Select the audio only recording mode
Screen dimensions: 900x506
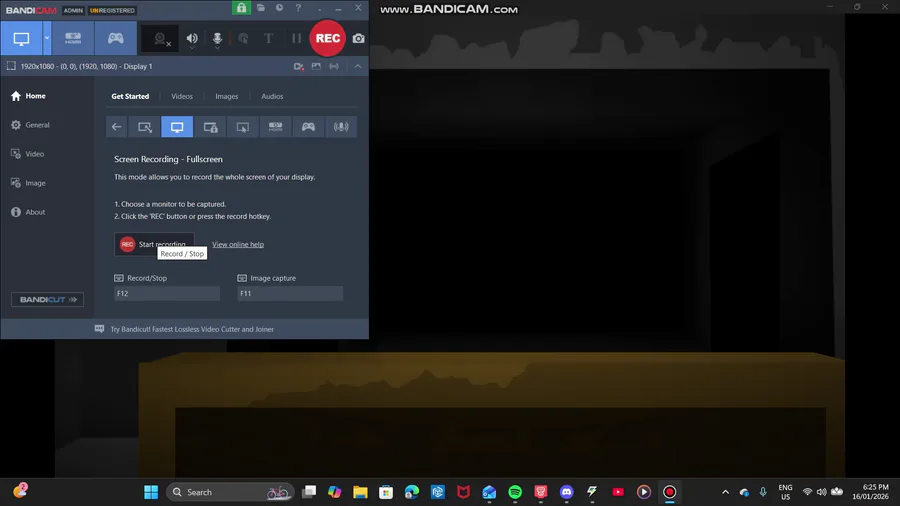coord(341,127)
